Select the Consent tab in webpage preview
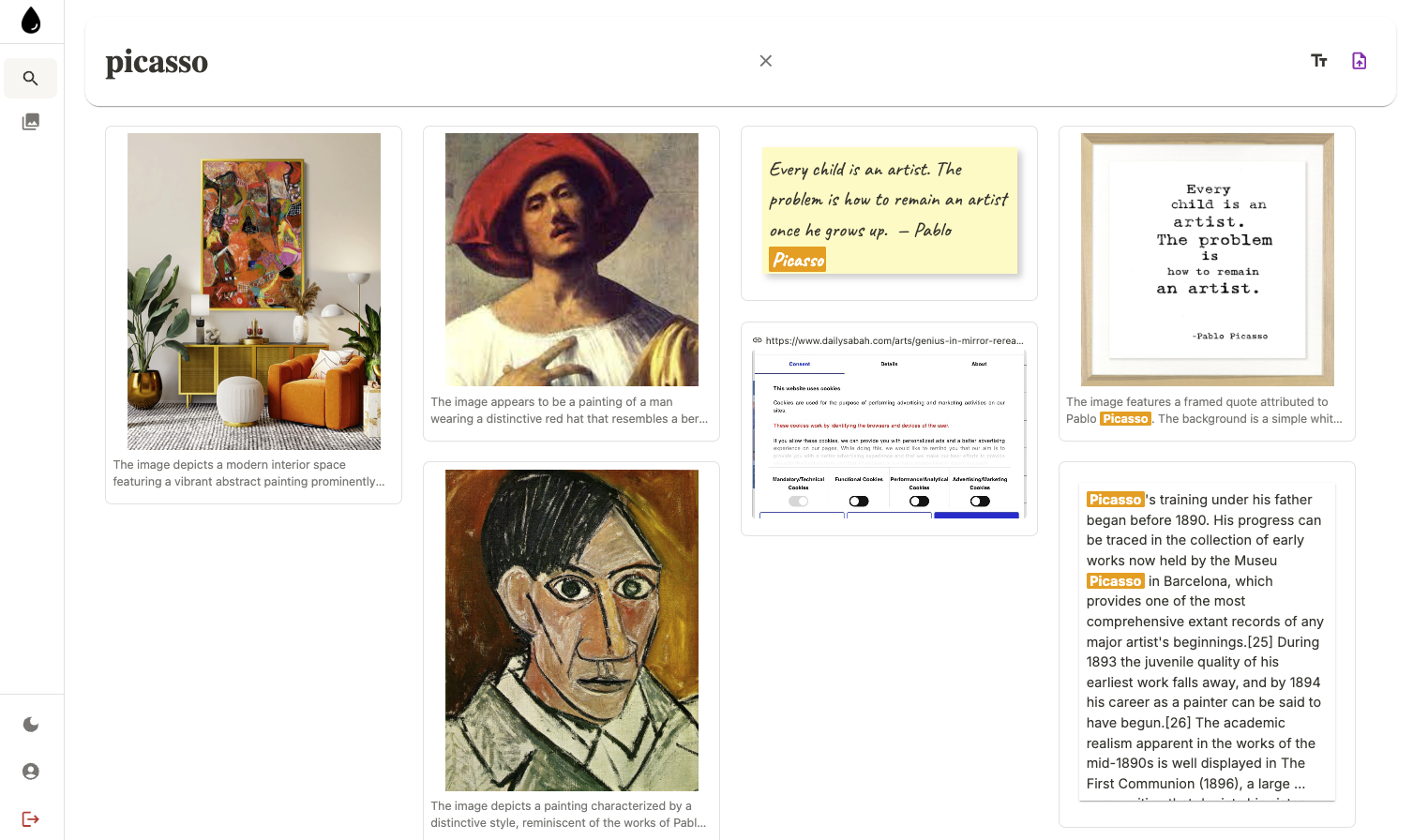Viewport: 1413px width, 840px height. 800,364
